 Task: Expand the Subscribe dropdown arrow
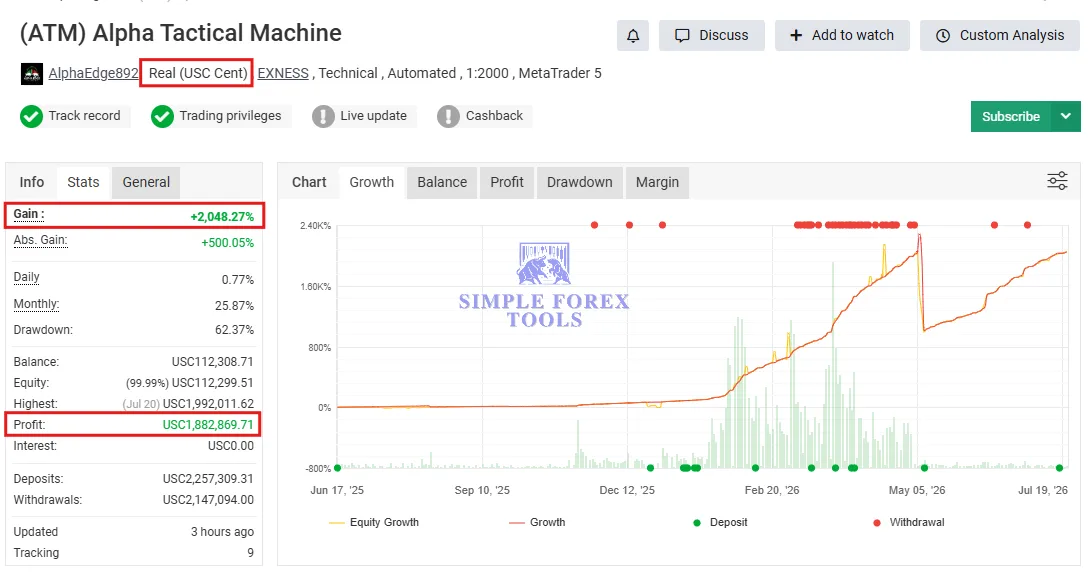[x=1066, y=117]
